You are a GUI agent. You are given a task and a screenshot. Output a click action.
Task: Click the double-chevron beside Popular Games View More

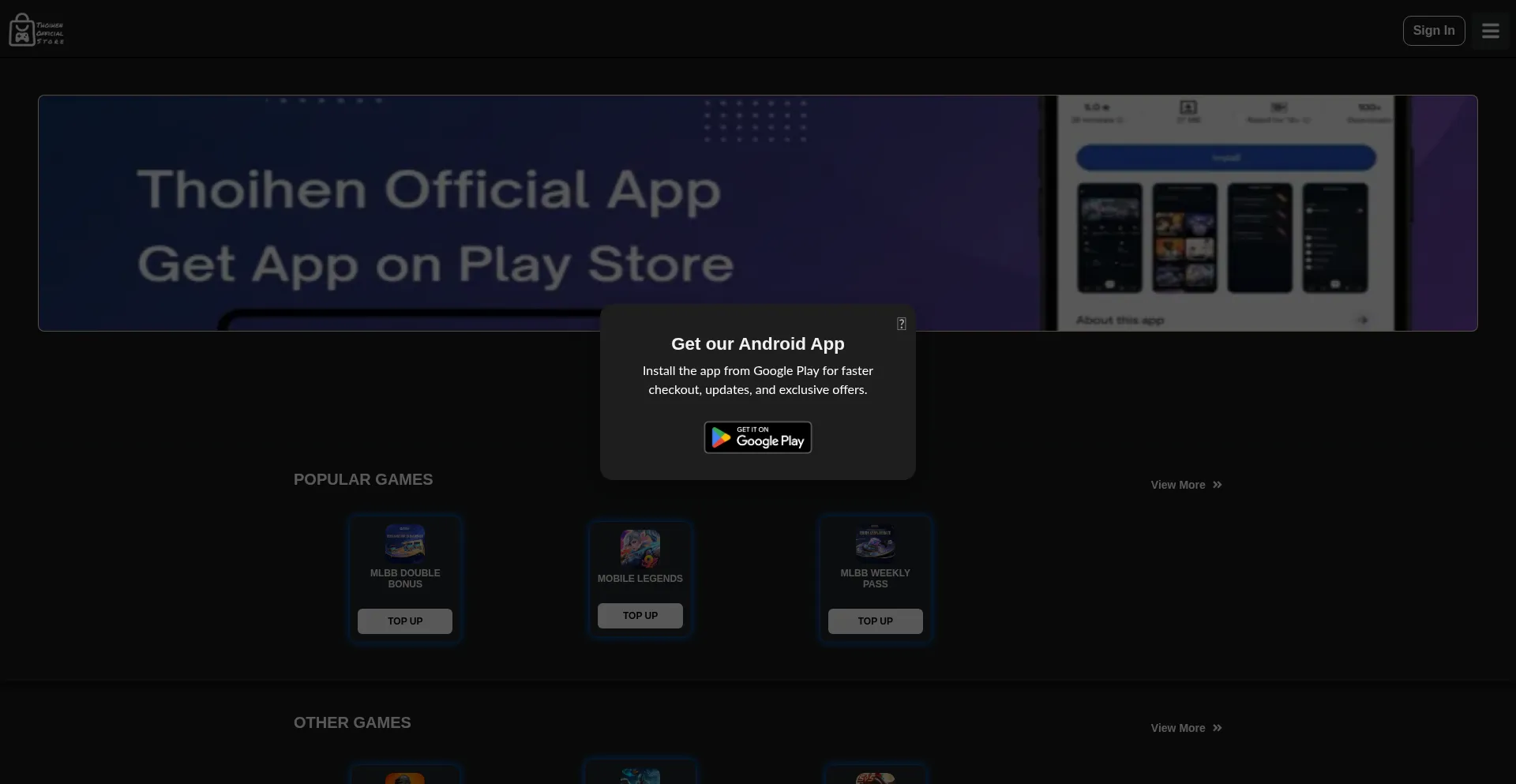point(1218,485)
